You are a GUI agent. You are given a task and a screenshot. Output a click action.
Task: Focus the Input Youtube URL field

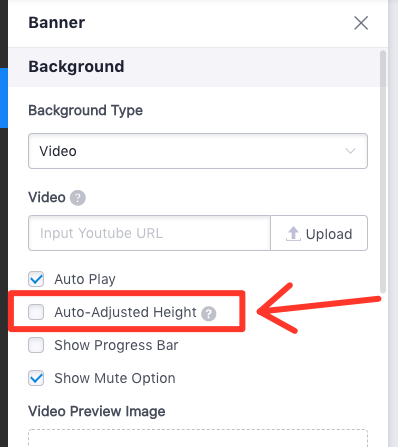149,233
